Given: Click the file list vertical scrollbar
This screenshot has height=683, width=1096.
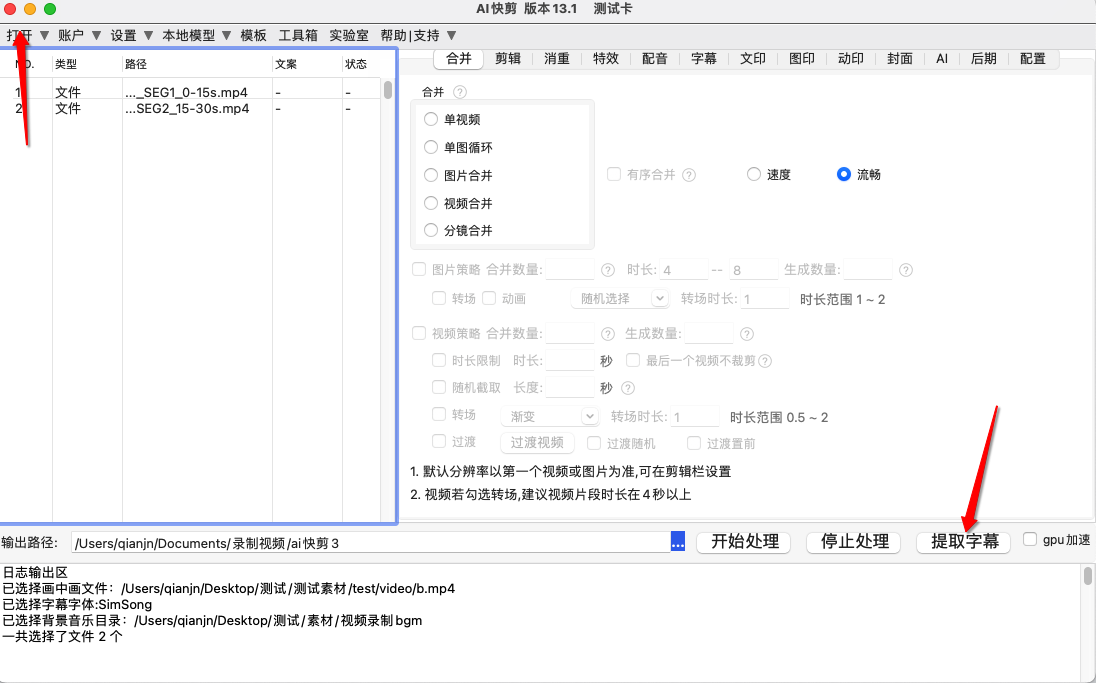Looking at the screenshot, I should tap(388, 90).
